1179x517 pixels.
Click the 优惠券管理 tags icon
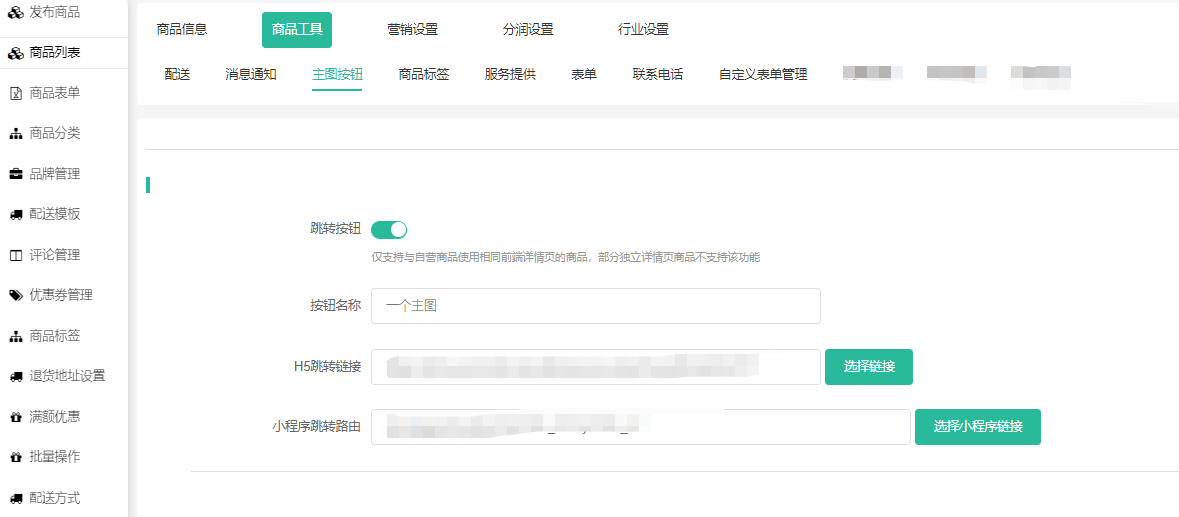15,295
